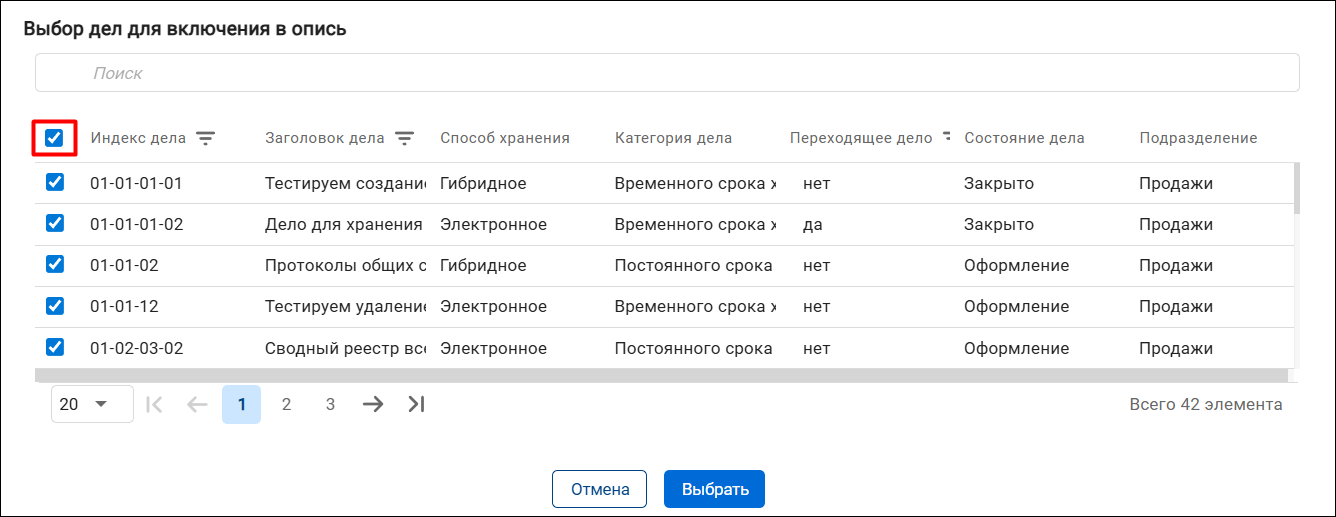Screen dimensions: 1336x517
Task: Open filter for Переходящее дело column
Action: 946,138
